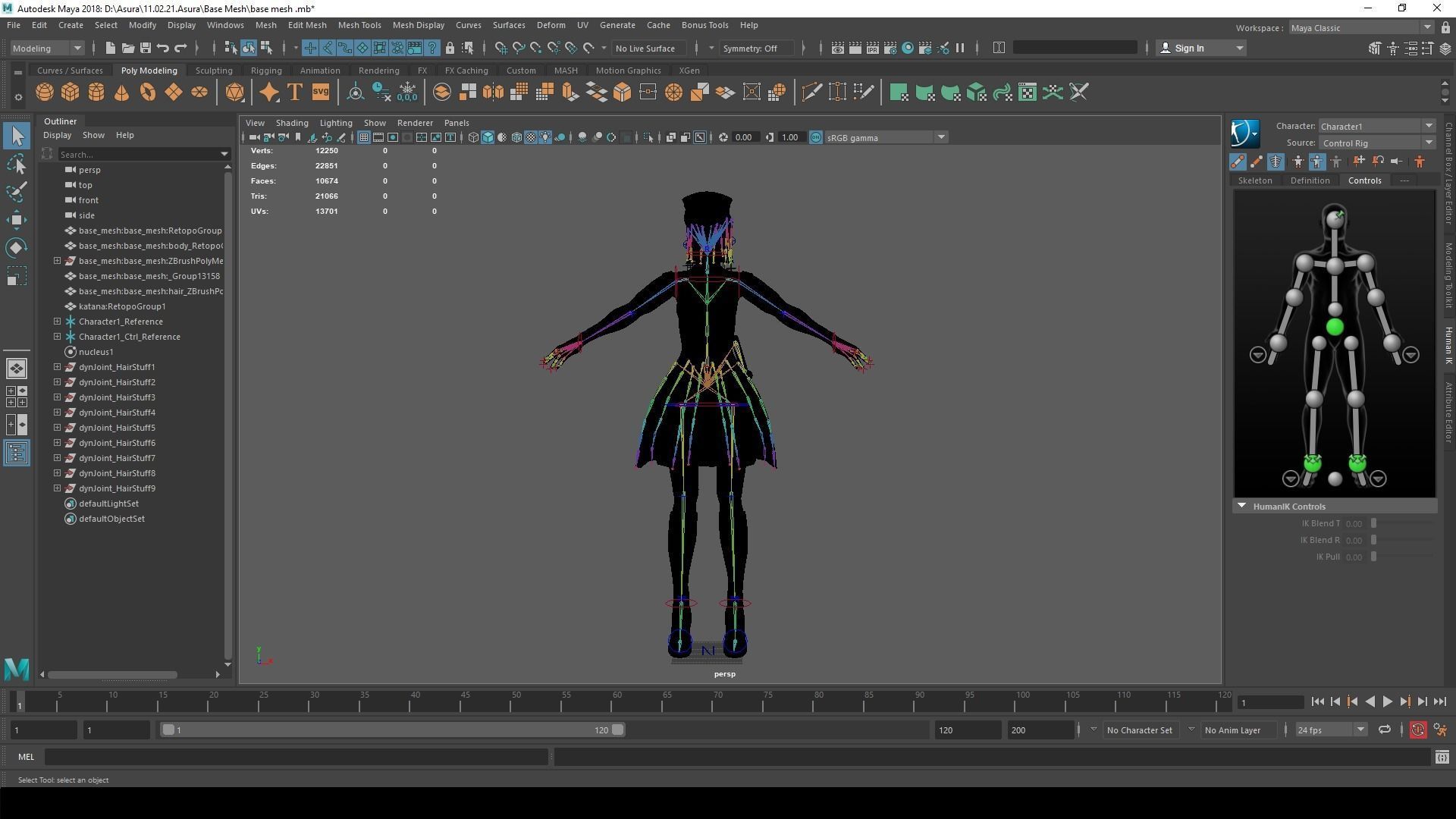Toggle the viewport grid display icon
The image size is (1456, 819).
(x=364, y=138)
